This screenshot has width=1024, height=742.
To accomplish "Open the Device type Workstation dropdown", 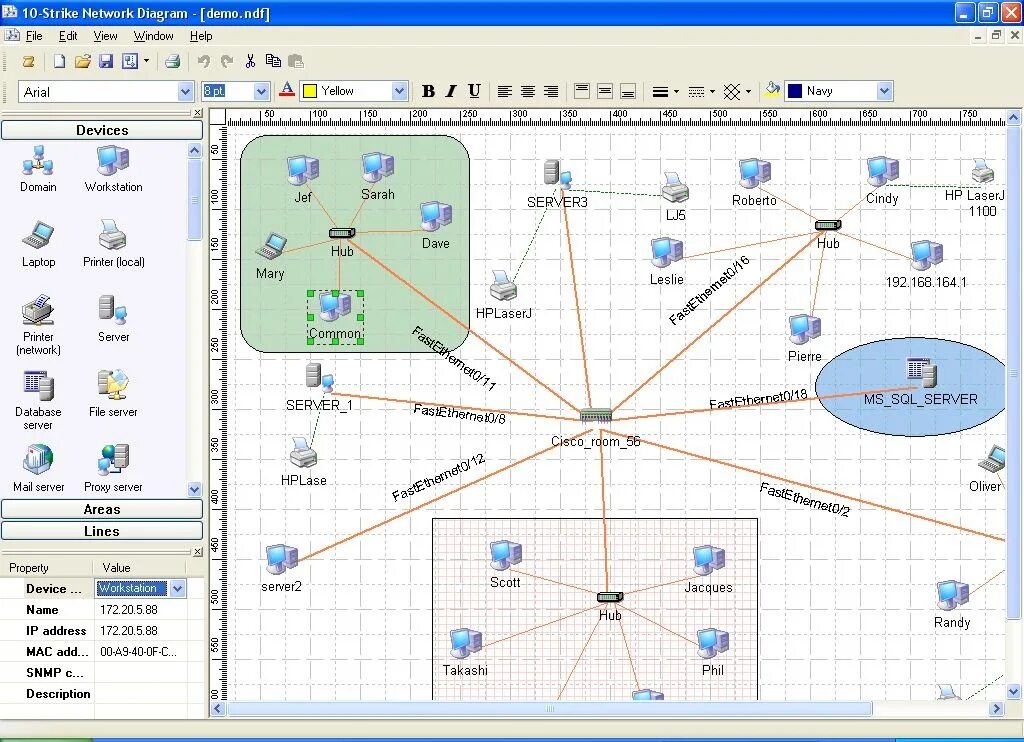I will click(x=178, y=589).
